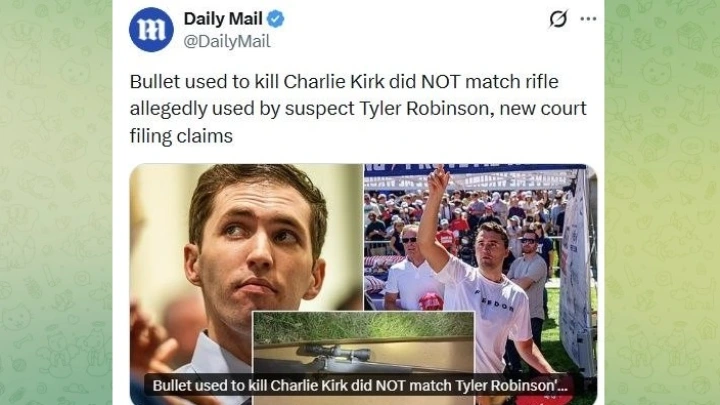Click the red cap in the rally photo
The width and height of the screenshot is (720, 405).
pyautogui.click(x=431, y=301)
